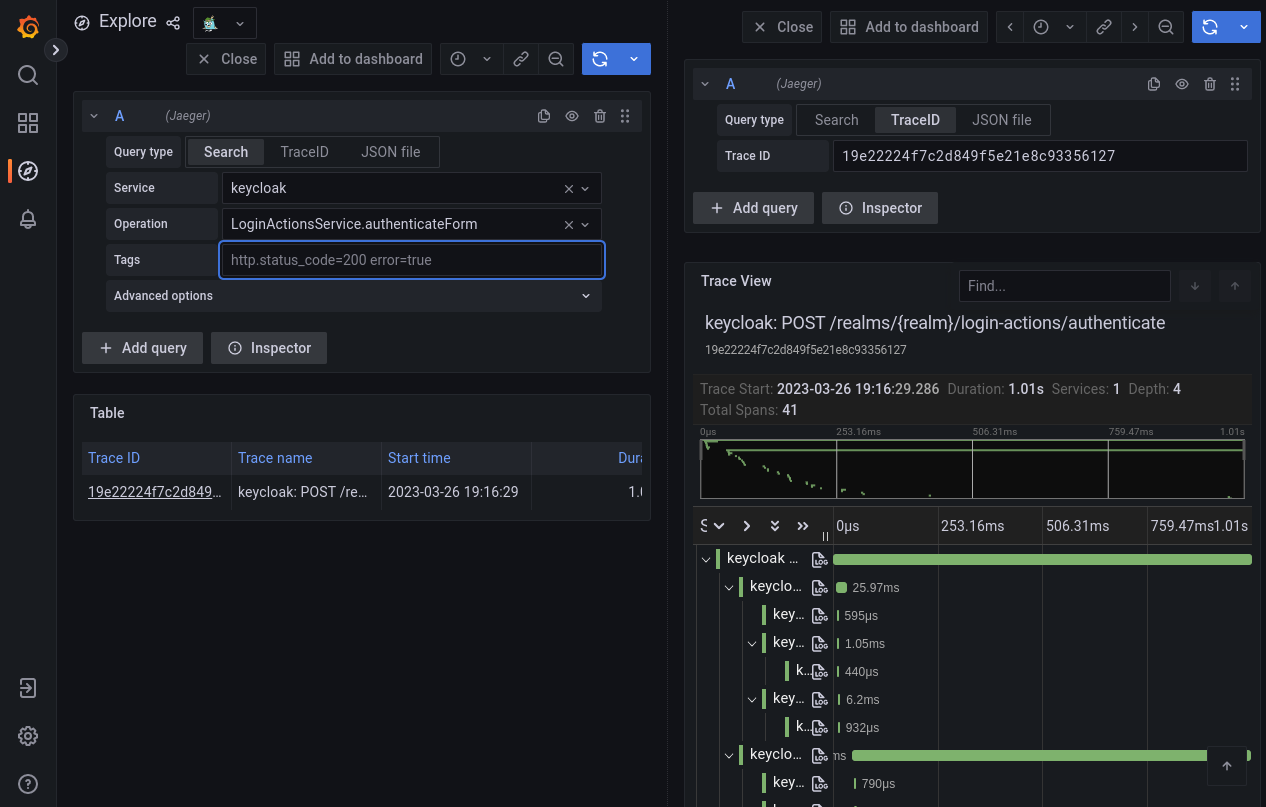Delete query A with the trash icon

tap(599, 116)
